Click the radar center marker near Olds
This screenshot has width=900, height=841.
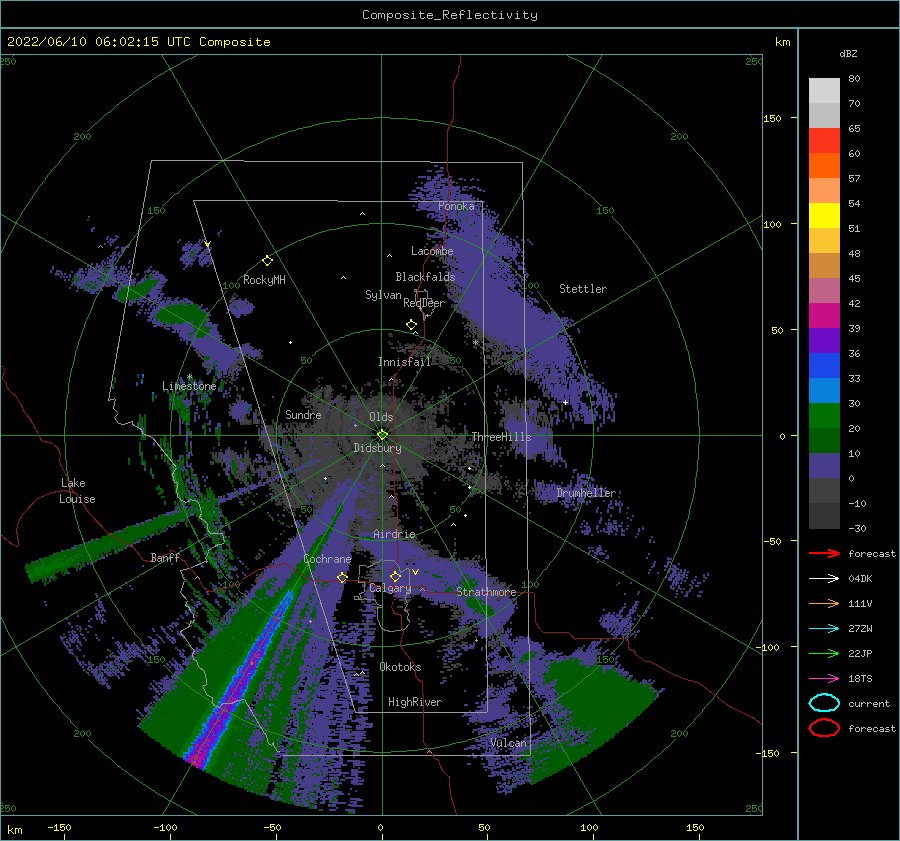382,435
